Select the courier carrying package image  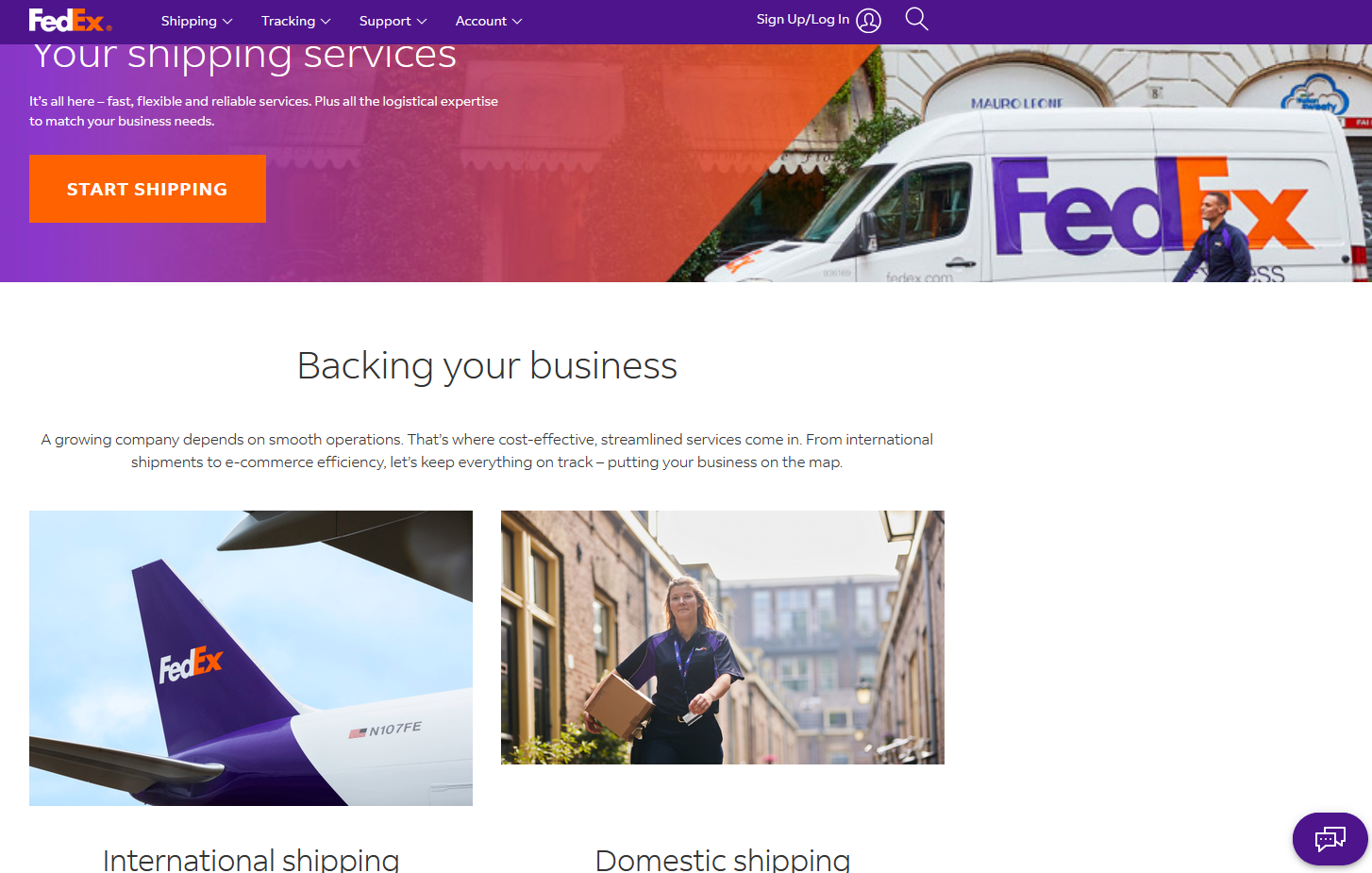click(723, 637)
